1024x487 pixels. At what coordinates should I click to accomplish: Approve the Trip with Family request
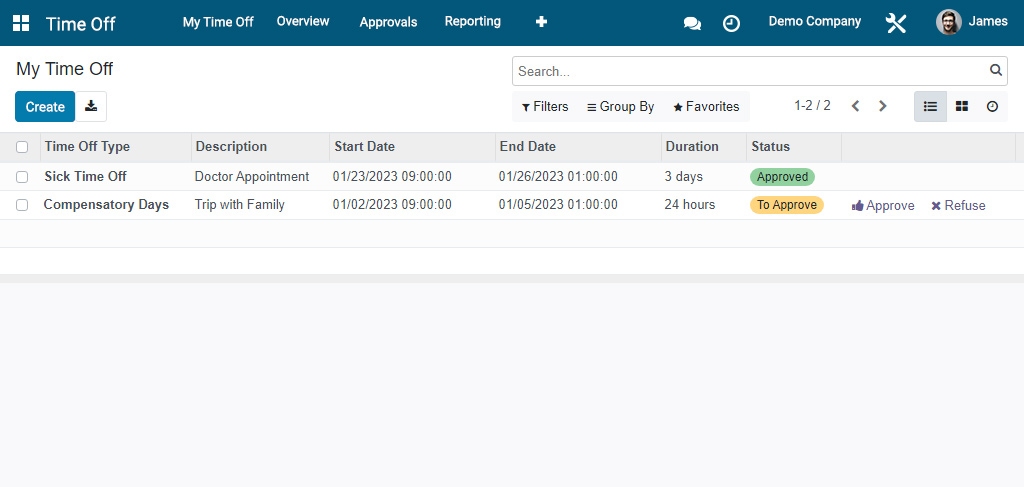click(883, 206)
